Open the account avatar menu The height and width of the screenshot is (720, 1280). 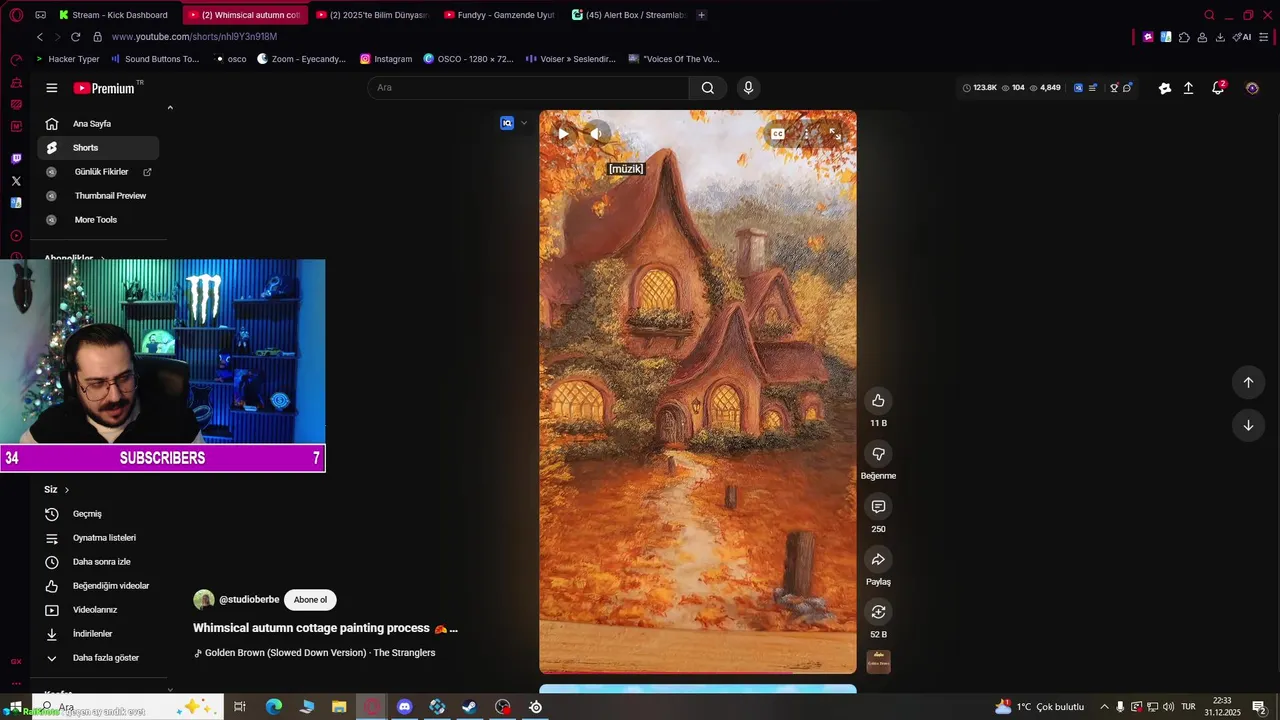click(1252, 88)
